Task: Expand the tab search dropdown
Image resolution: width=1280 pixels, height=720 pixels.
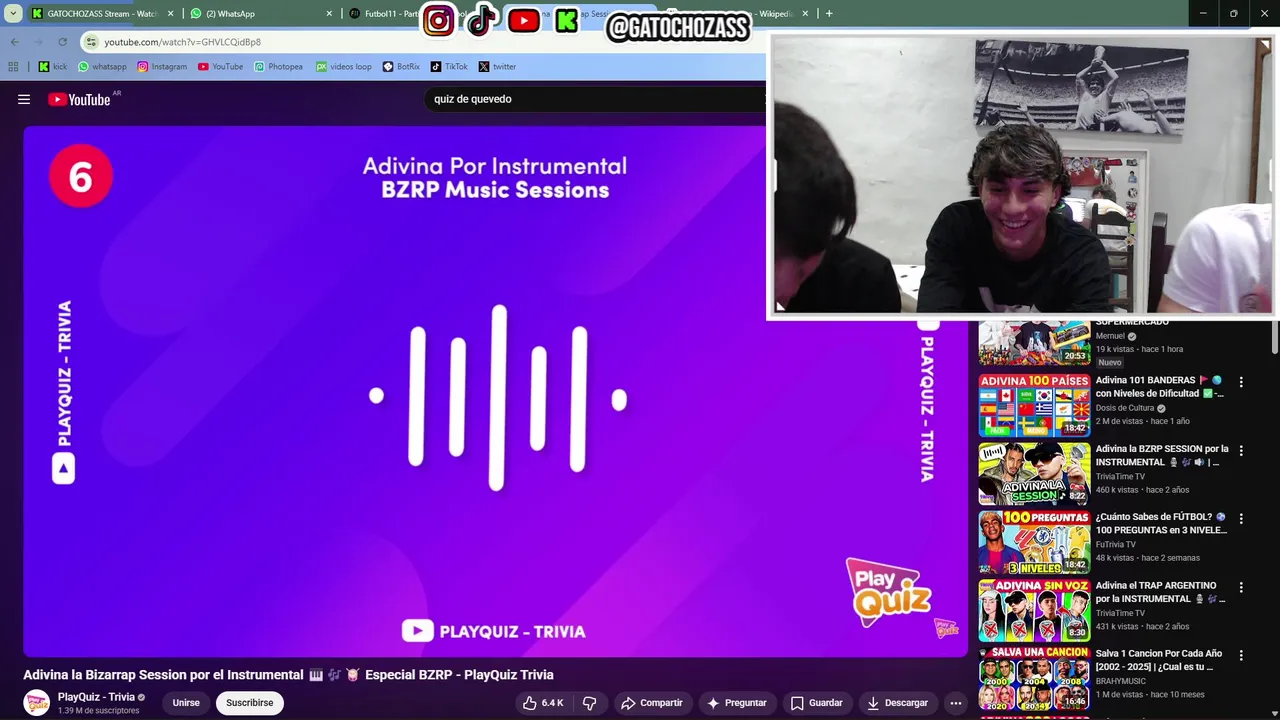Action: point(13,14)
